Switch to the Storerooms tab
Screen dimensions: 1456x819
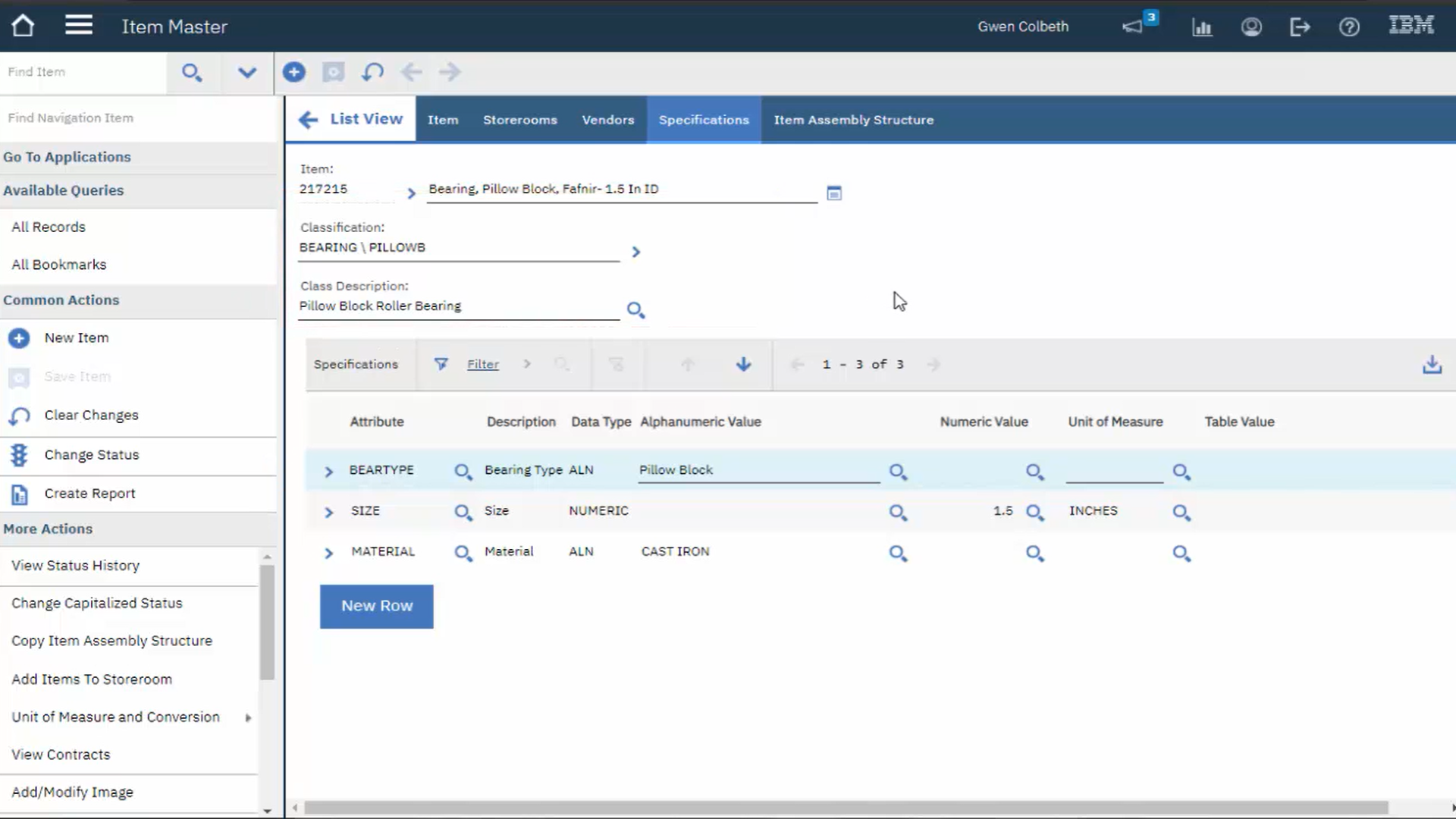(x=520, y=119)
